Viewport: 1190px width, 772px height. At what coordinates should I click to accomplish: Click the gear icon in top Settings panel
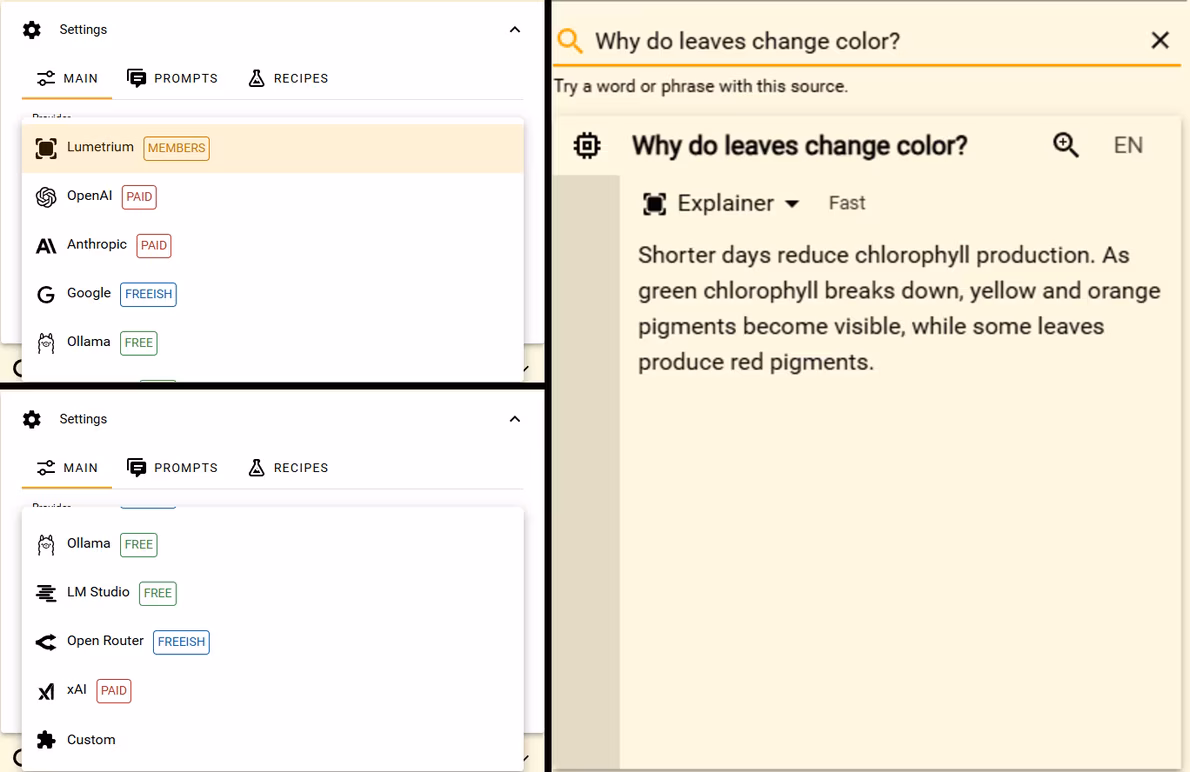32,30
